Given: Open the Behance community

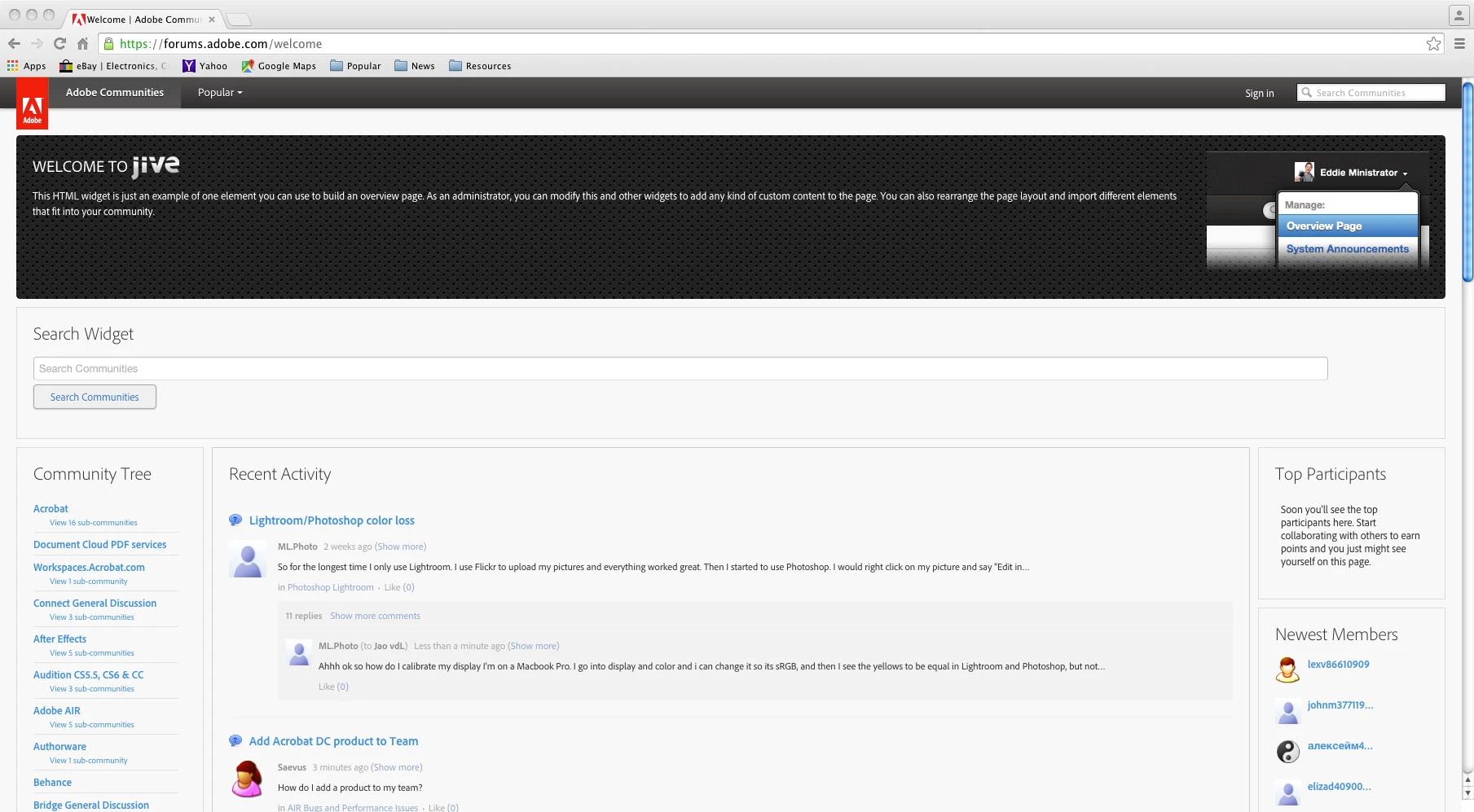Looking at the screenshot, I should pos(52,782).
